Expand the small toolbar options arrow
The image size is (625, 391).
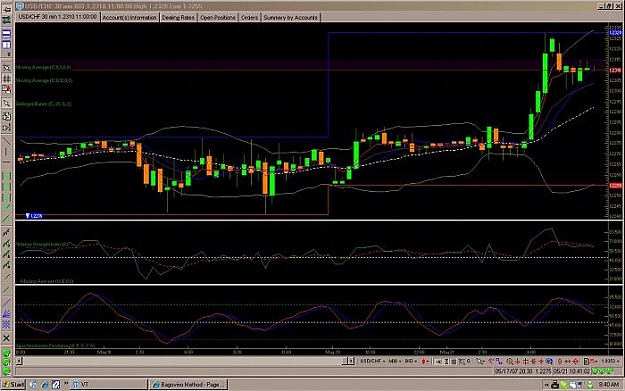[9, 54]
